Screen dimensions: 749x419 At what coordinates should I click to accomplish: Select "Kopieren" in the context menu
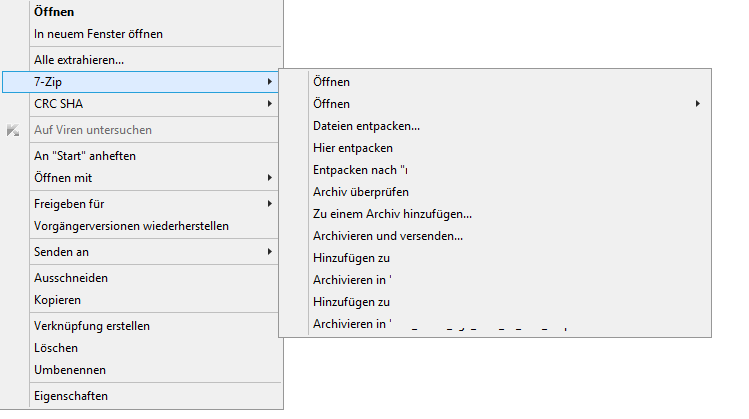click(x=57, y=300)
